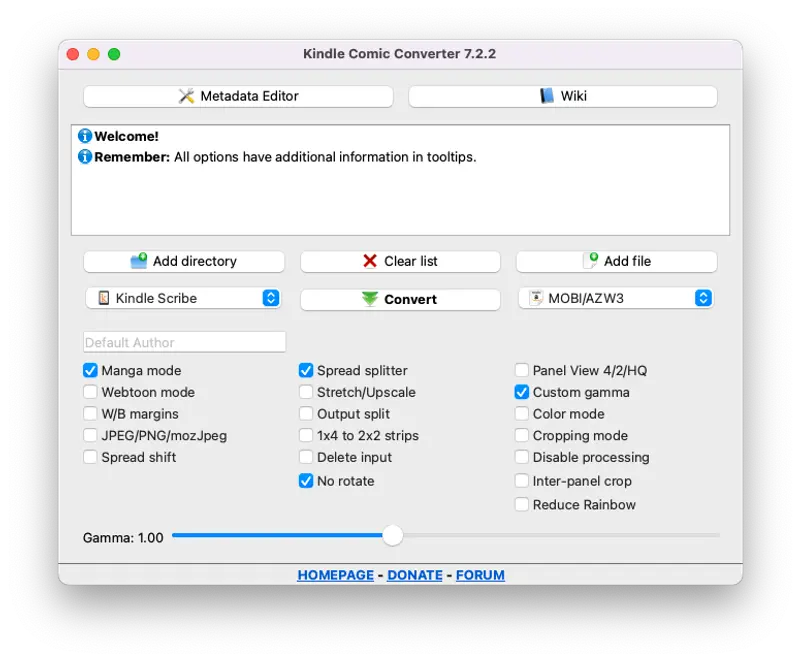Uncheck the Manga mode checkbox
Screen dimensions: 800x661
click(x=90, y=370)
